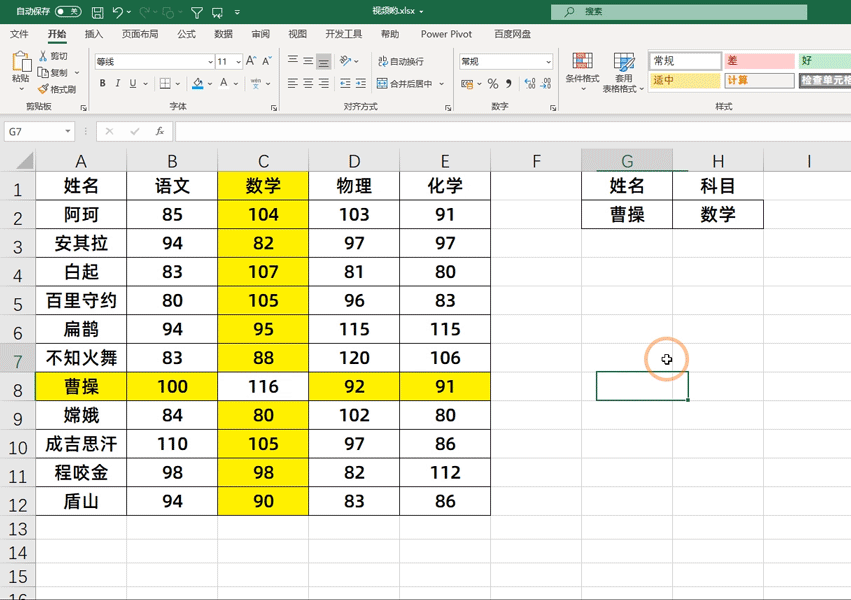
Task: Click the increase decimal icon
Action: pyautogui.click(x=530, y=84)
